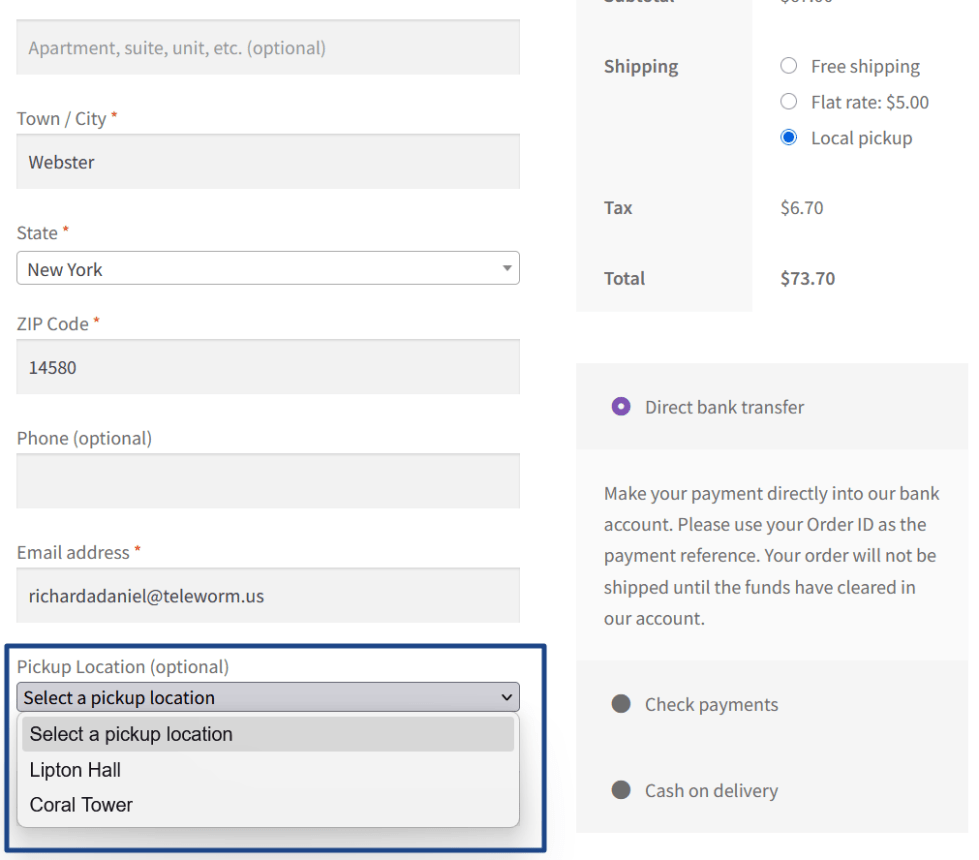Click the Check payments label text
The height and width of the screenshot is (860, 979).
click(711, 705)
